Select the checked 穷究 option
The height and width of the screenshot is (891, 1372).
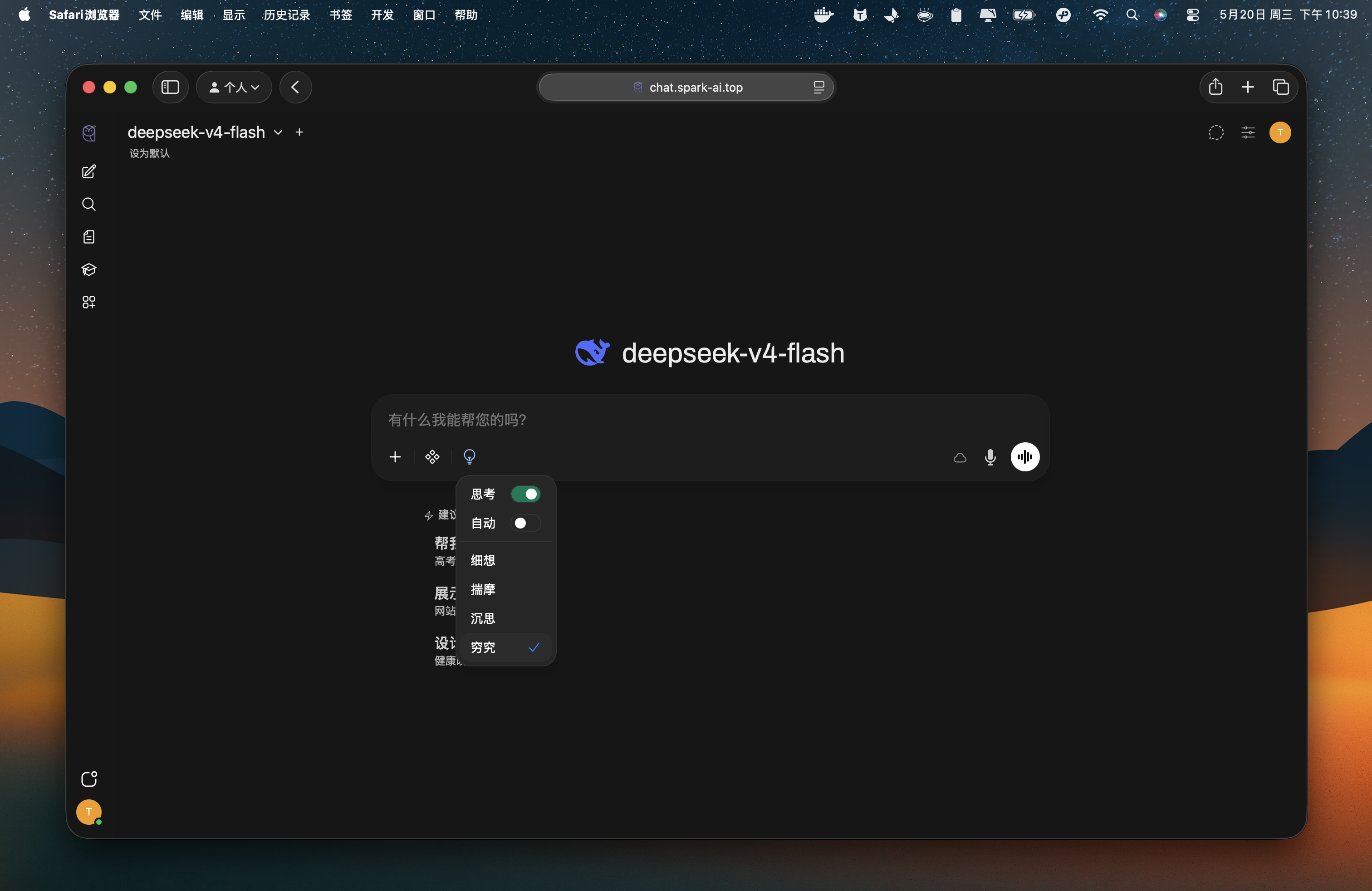tap(506, 647)
